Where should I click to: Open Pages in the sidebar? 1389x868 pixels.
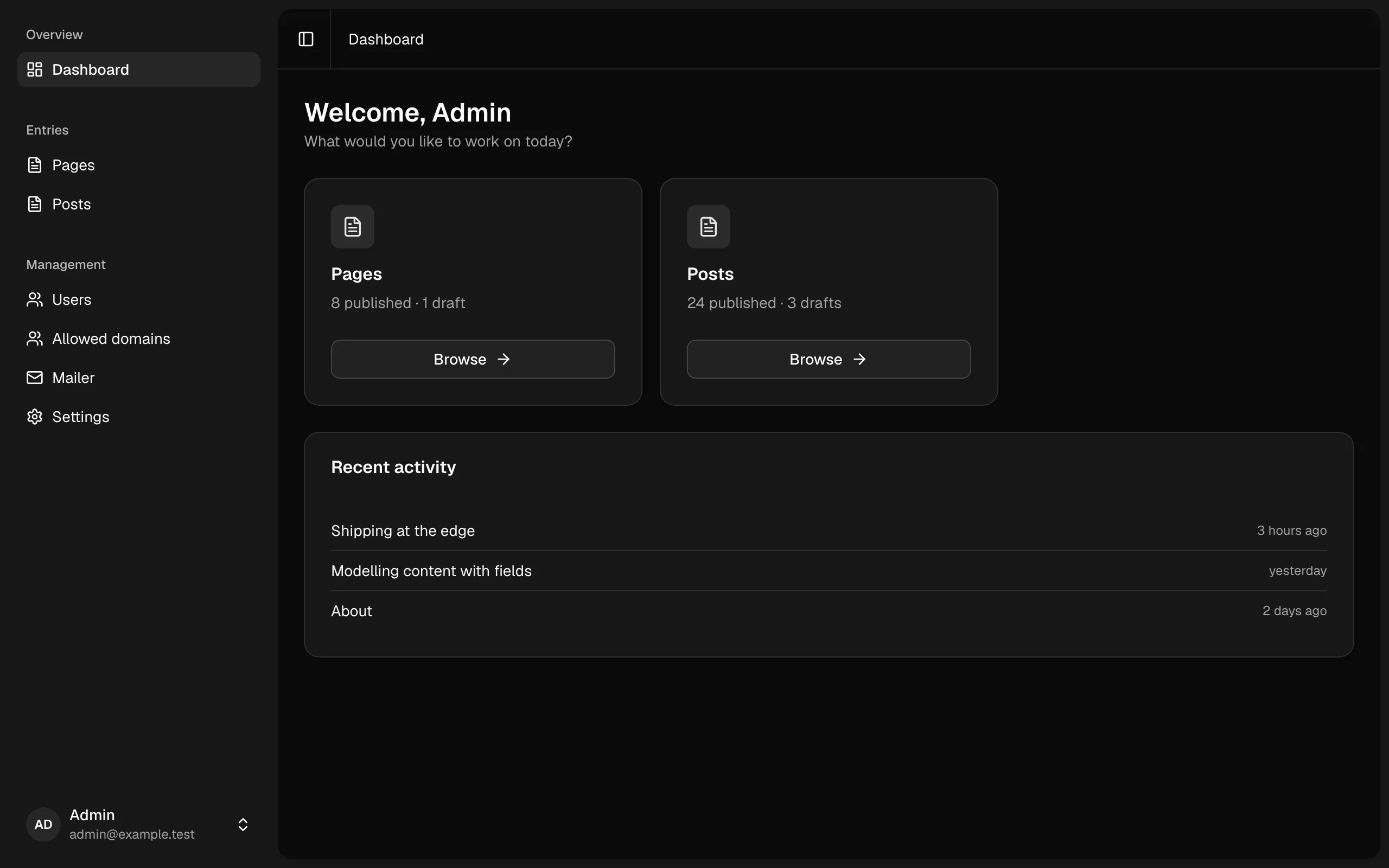[x=139, y=165]
